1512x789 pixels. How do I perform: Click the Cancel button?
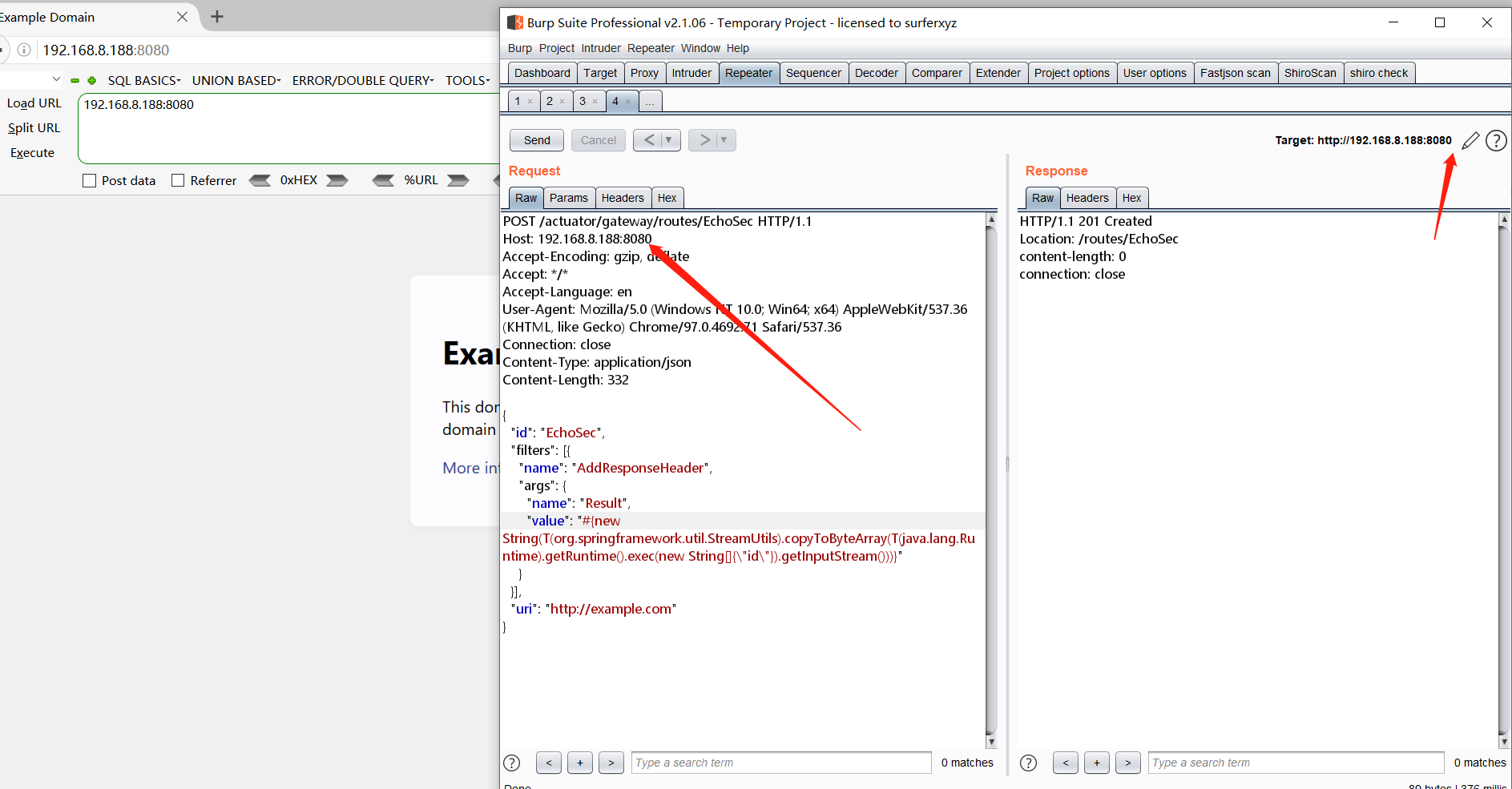coord(599,140)
